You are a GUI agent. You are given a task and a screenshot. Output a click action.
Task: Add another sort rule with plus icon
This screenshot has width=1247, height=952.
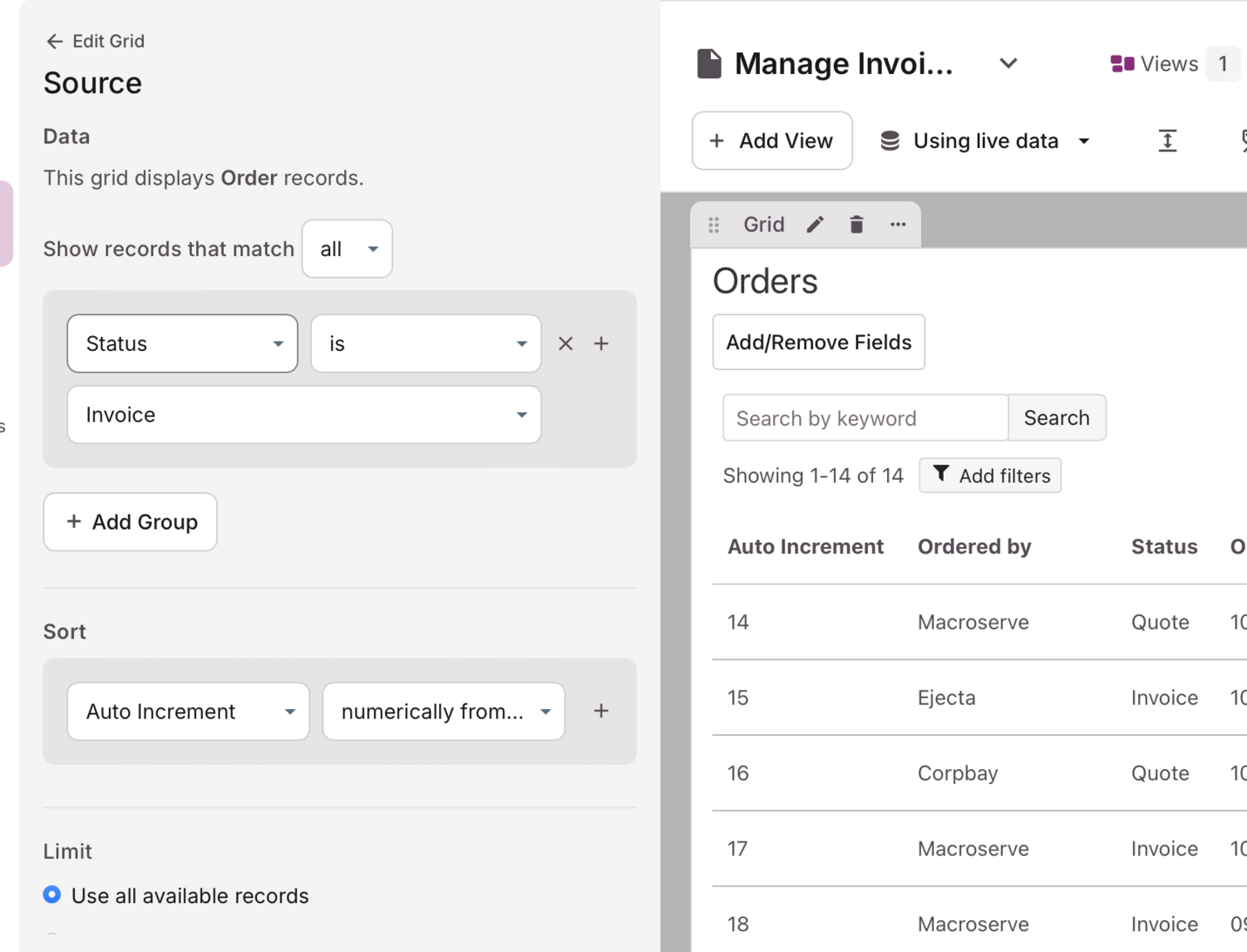(x=601, y=711)
